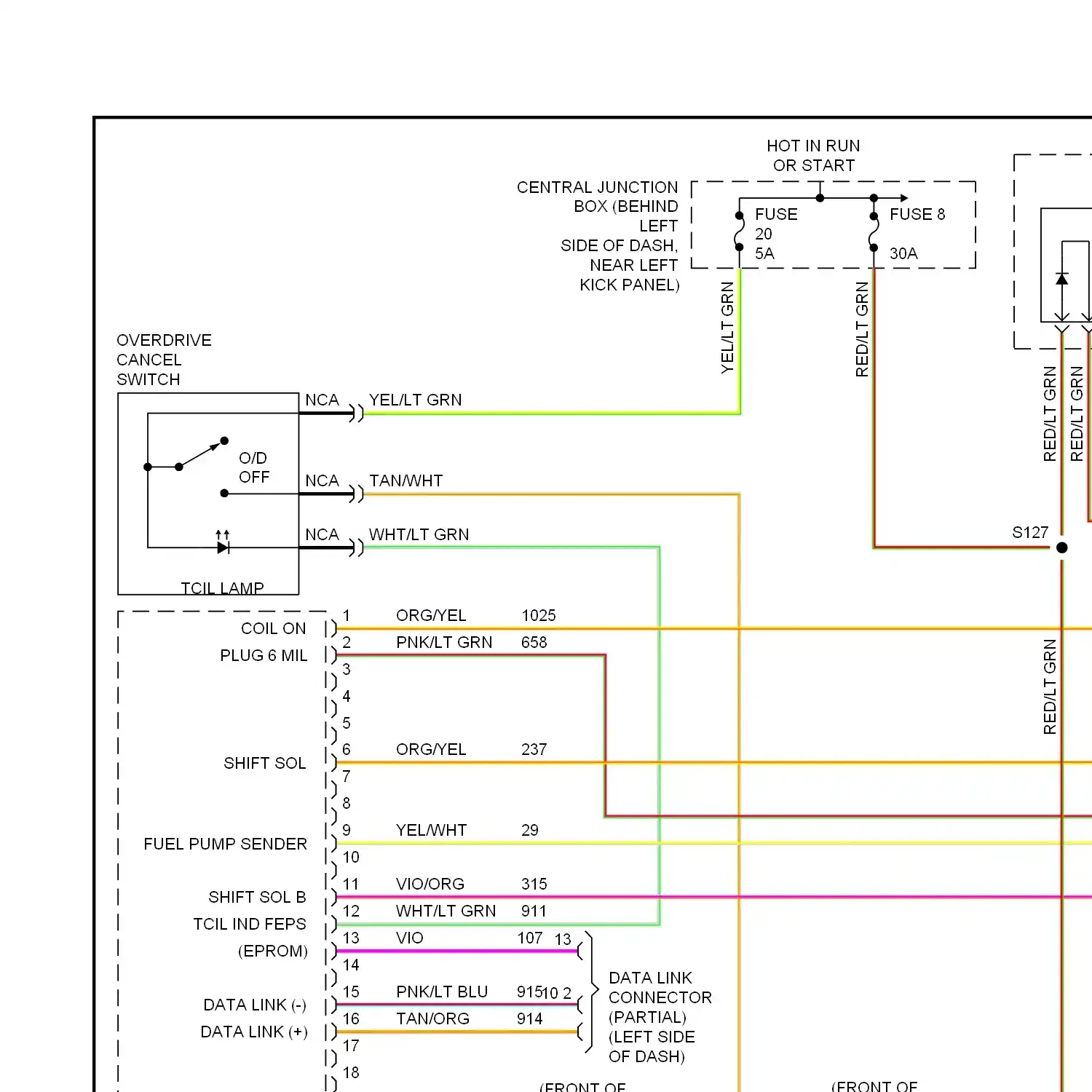Click the "TAN/WHT" wire label
This screenshot has width=1092, height=1092.
(x=405, y=480)
